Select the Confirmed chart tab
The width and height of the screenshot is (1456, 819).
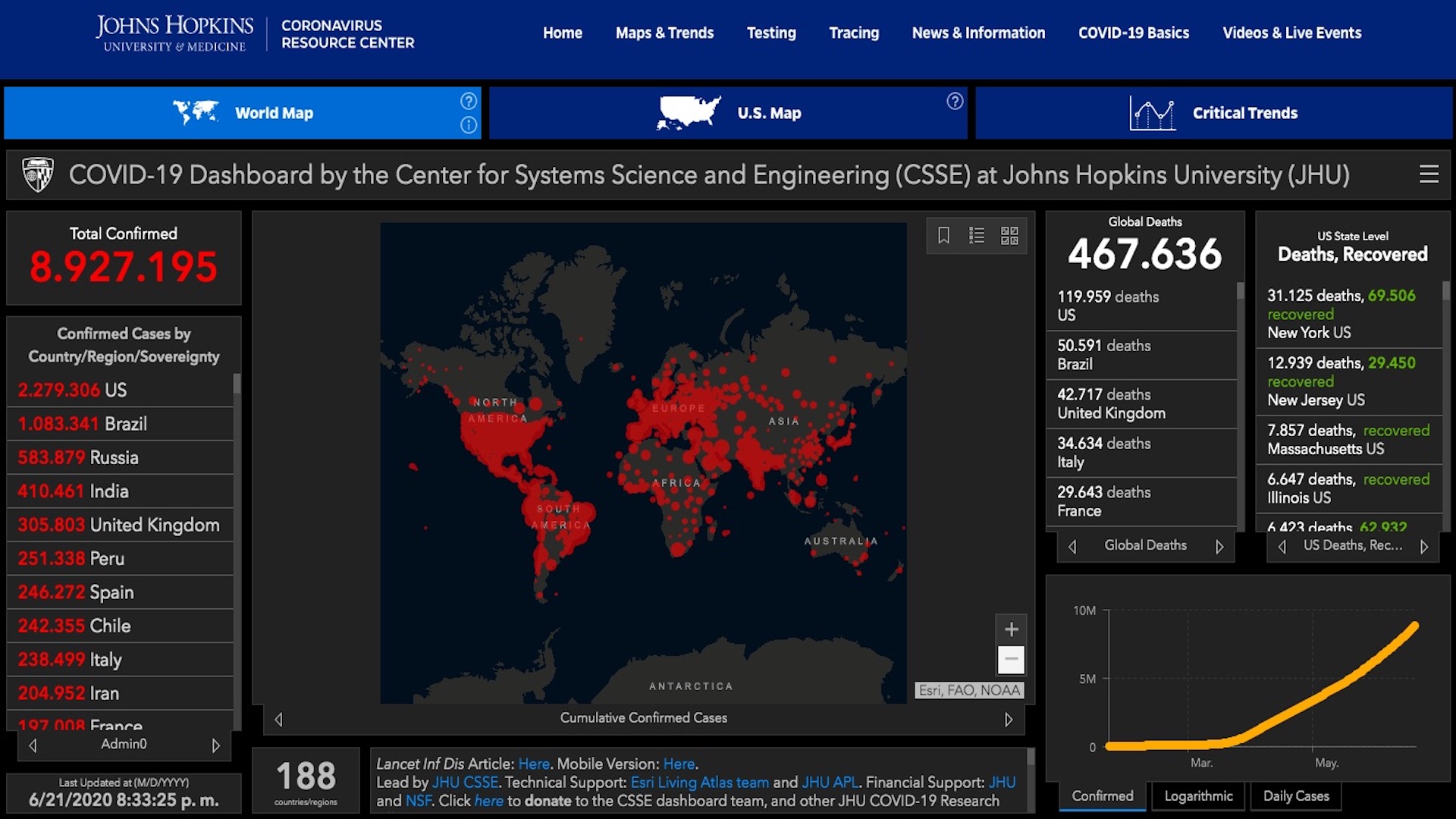[x=1102, y=795]
